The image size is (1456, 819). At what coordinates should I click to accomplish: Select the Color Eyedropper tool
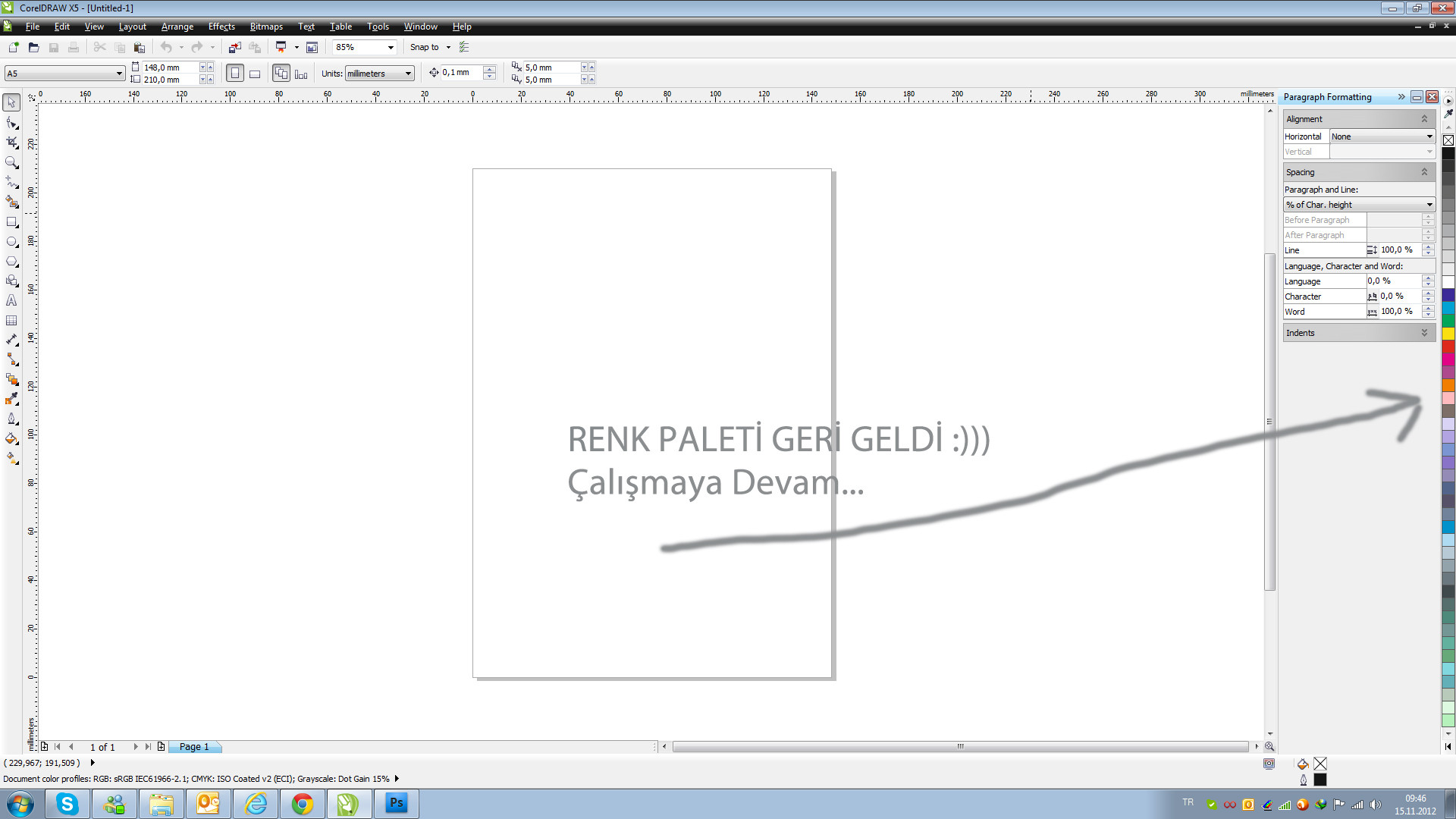[x=11, y=400]
